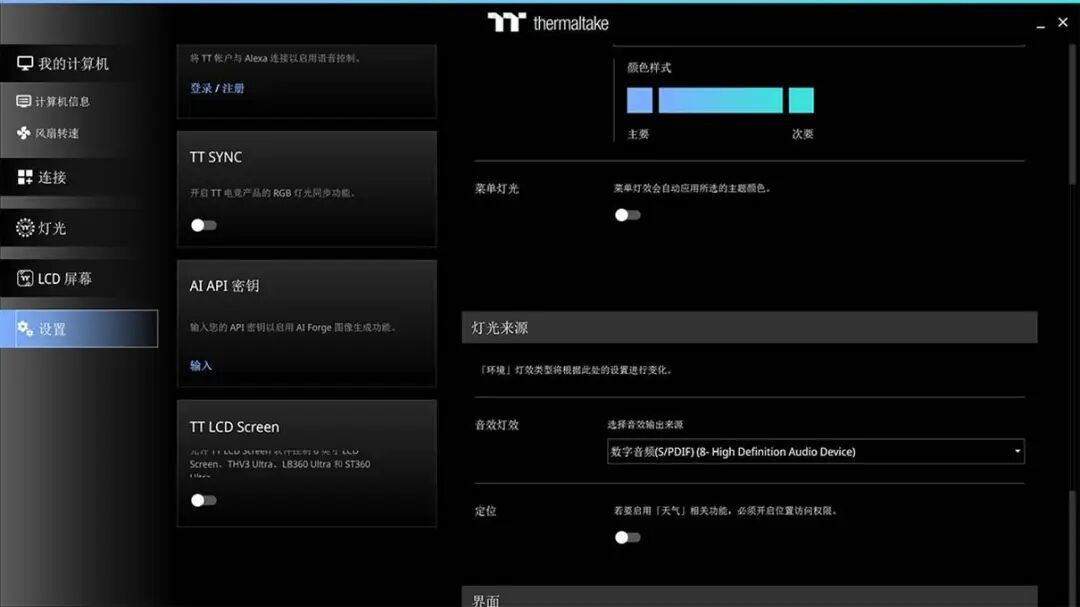Image resolution: width=1080 pixels, height=607 pixels.
Task: Click the TT SYNC card title
Action: point(216,157)
